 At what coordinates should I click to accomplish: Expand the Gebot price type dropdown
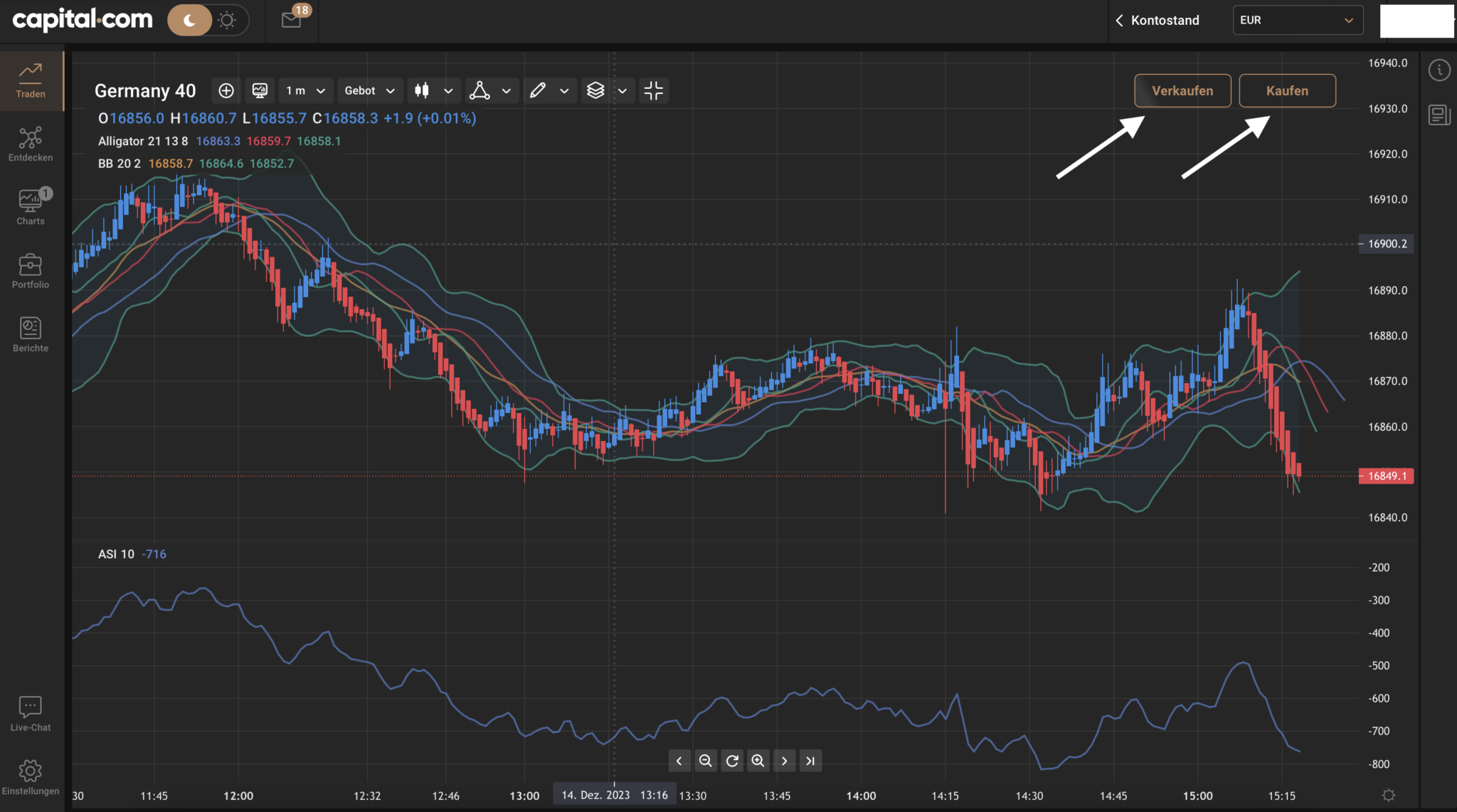(x=368, y=90)
